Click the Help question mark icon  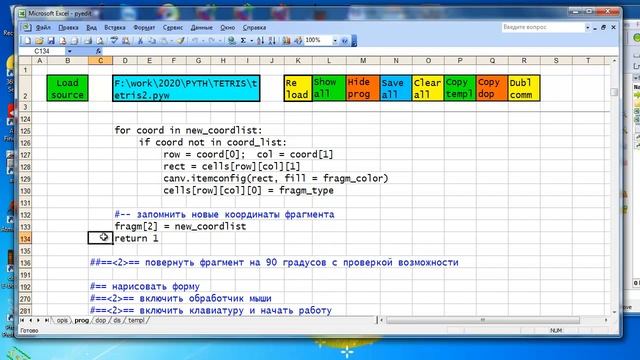click(344, 40)
